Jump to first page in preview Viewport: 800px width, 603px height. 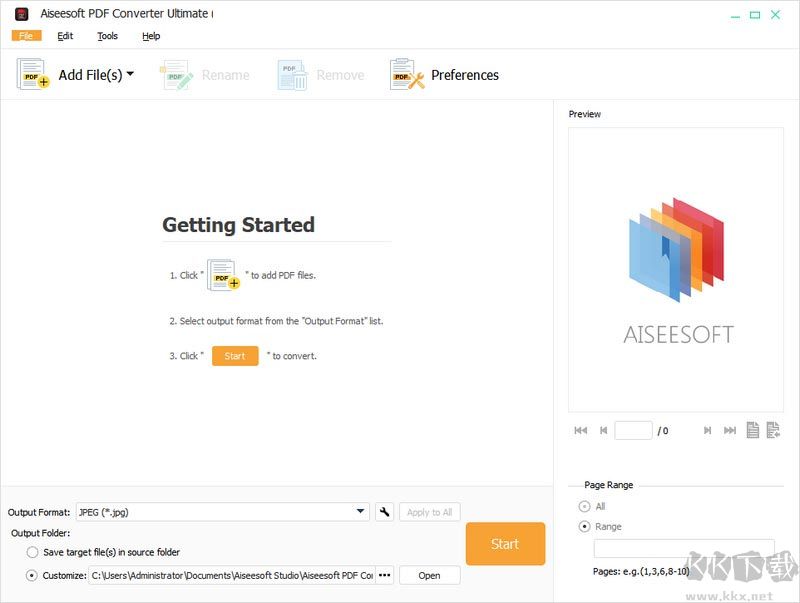point(580,431)
